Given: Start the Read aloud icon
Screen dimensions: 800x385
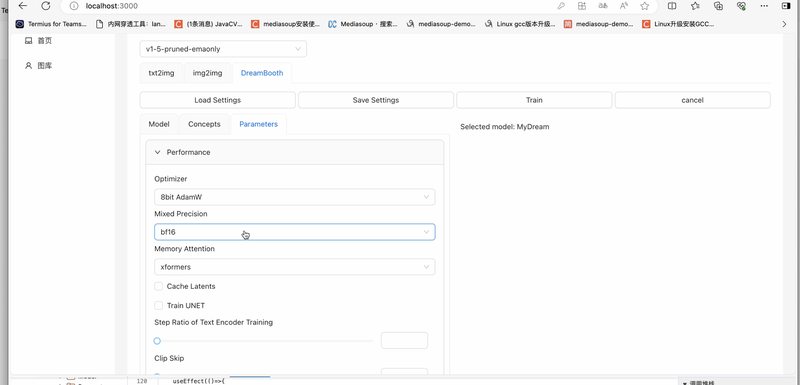Looking at the screenshot, I should click(x=623, y=6).
